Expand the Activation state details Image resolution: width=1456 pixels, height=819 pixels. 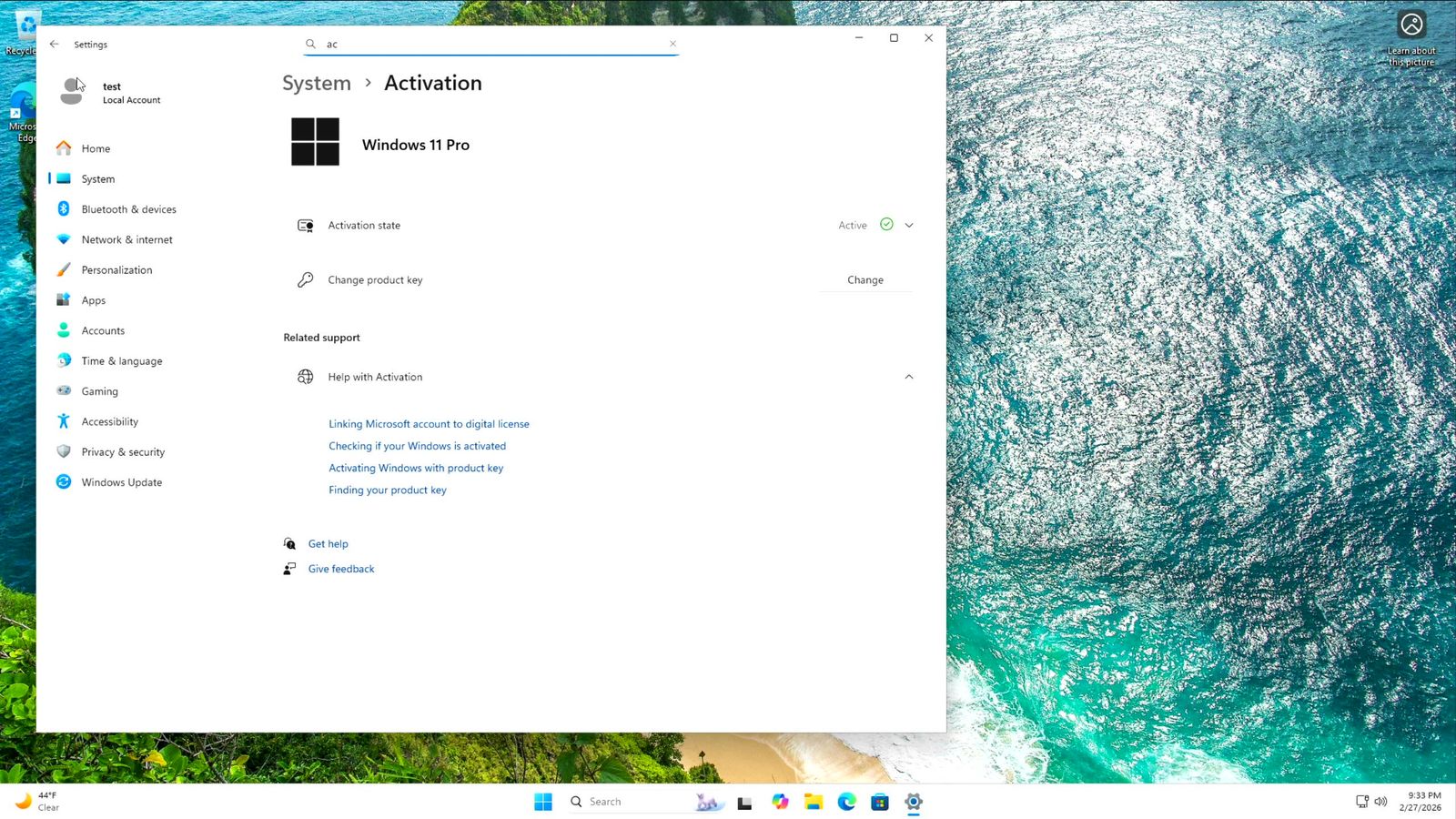(908, 226)
